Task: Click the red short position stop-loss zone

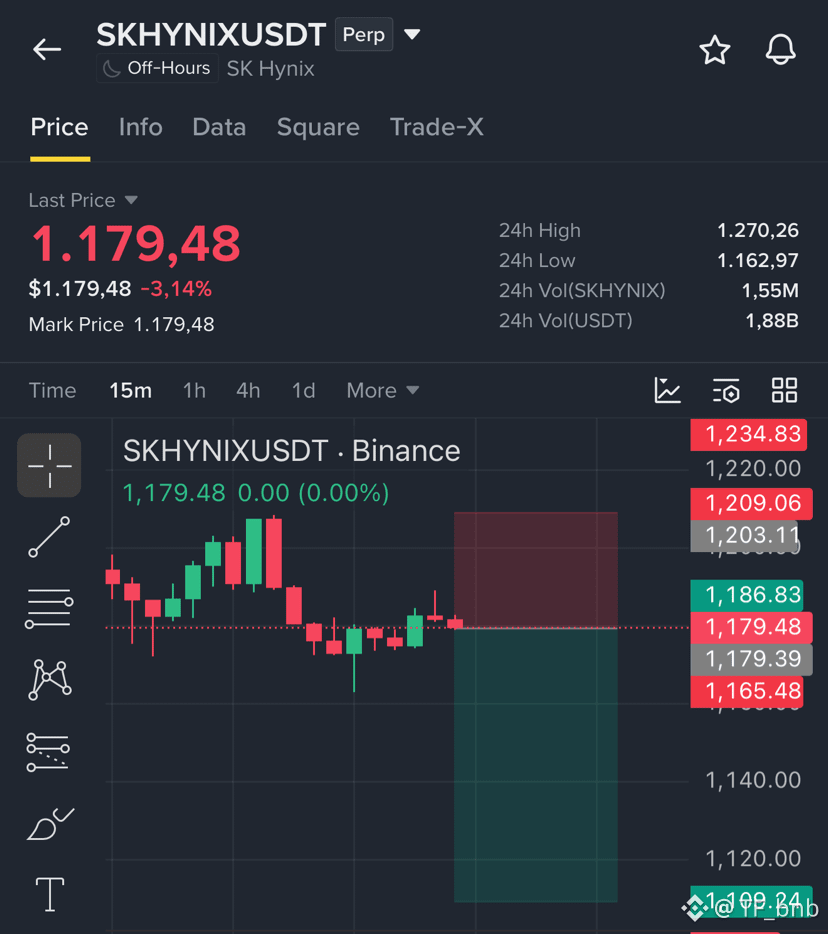Action: tap(536, 569)
